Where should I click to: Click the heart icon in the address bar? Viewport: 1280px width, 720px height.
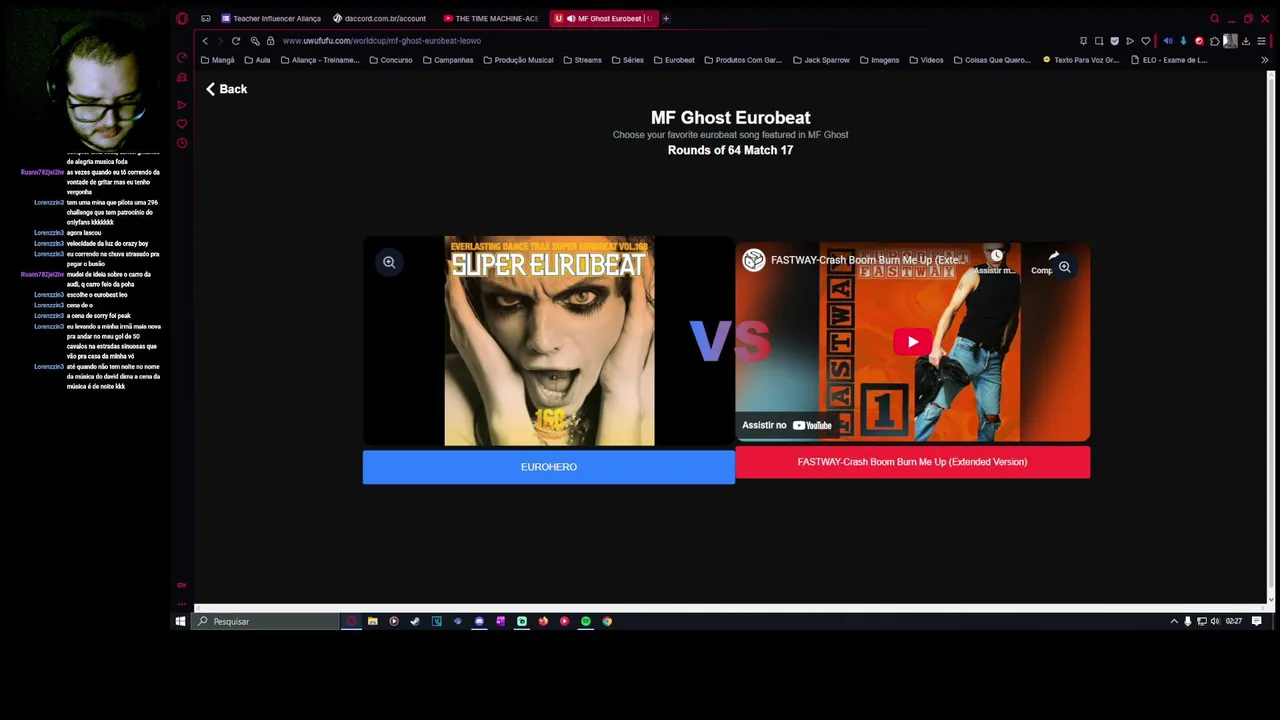[x=1146, y=41]
